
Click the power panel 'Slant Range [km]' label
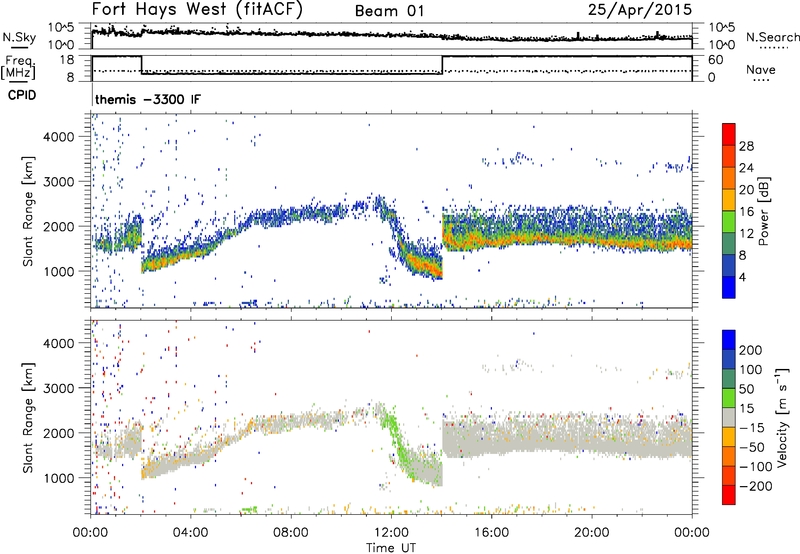(28, 211)
